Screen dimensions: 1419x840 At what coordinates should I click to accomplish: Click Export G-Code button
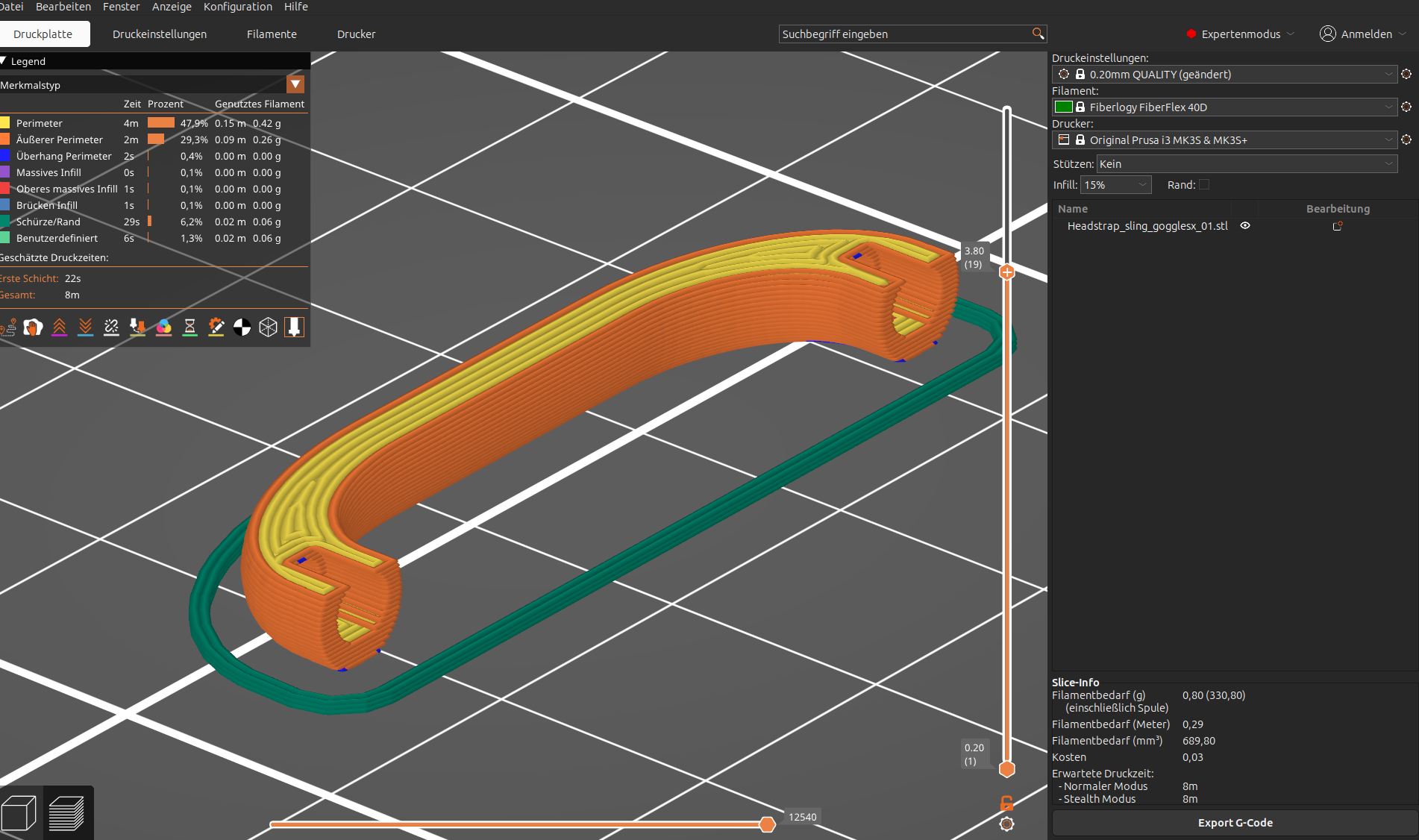tap(1235, 822)
